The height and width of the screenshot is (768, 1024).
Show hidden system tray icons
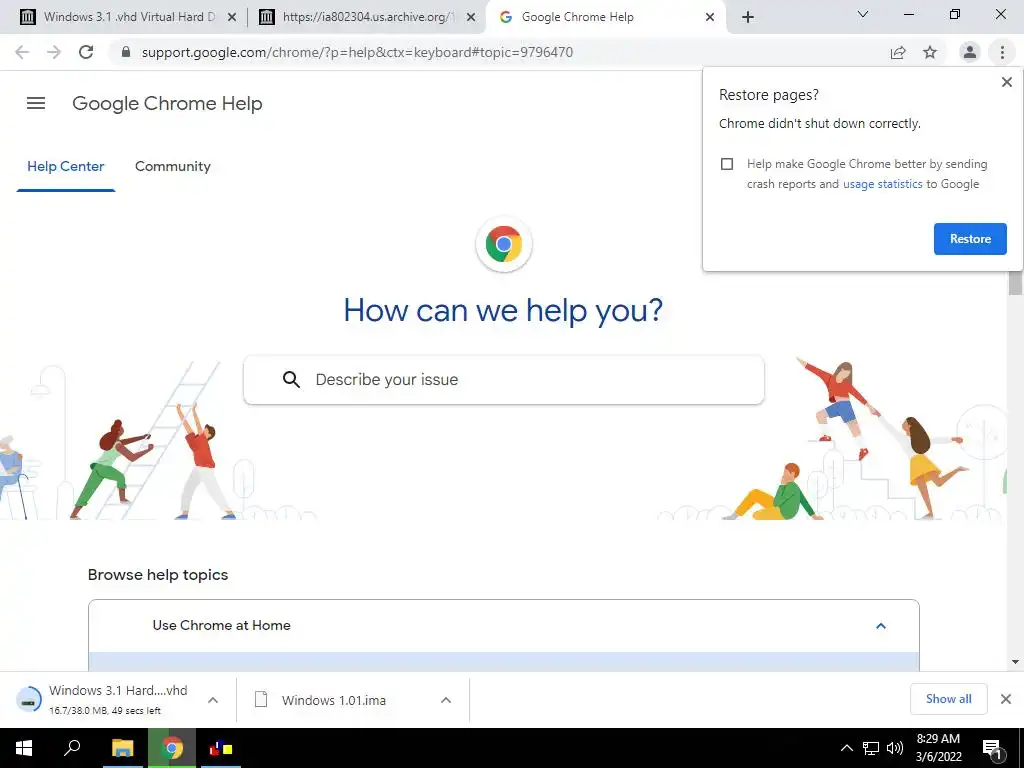click(846, 748)
